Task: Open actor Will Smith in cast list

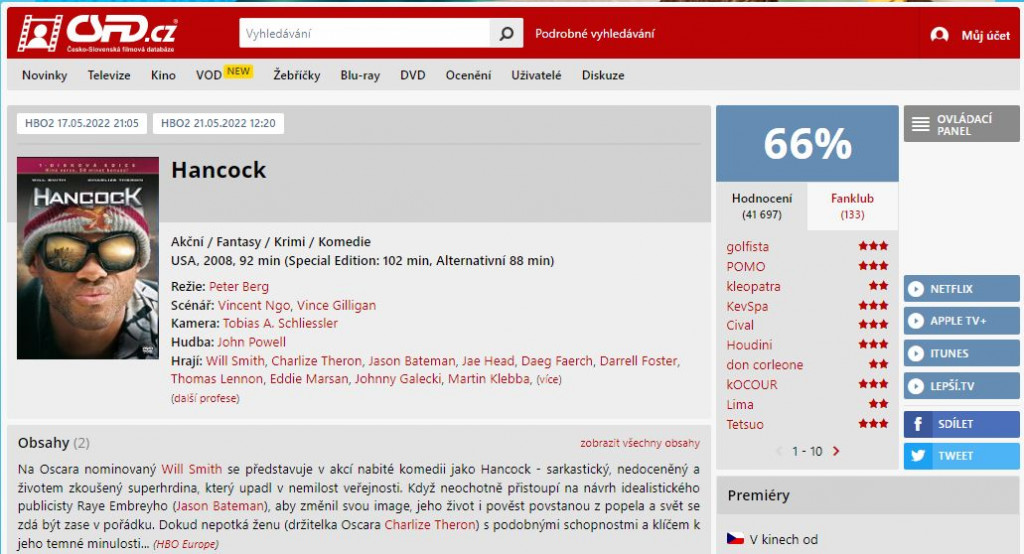Action: pos(235,361)
